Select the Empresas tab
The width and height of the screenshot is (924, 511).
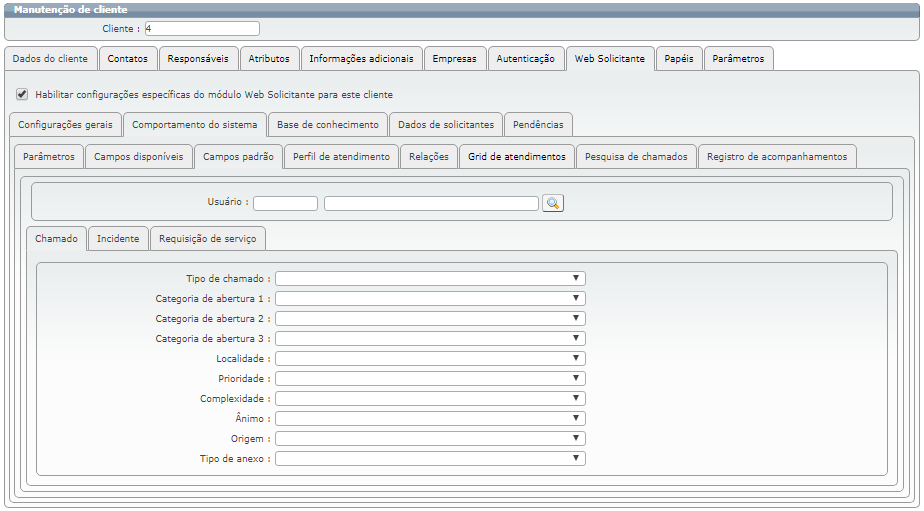coord(455,59)
